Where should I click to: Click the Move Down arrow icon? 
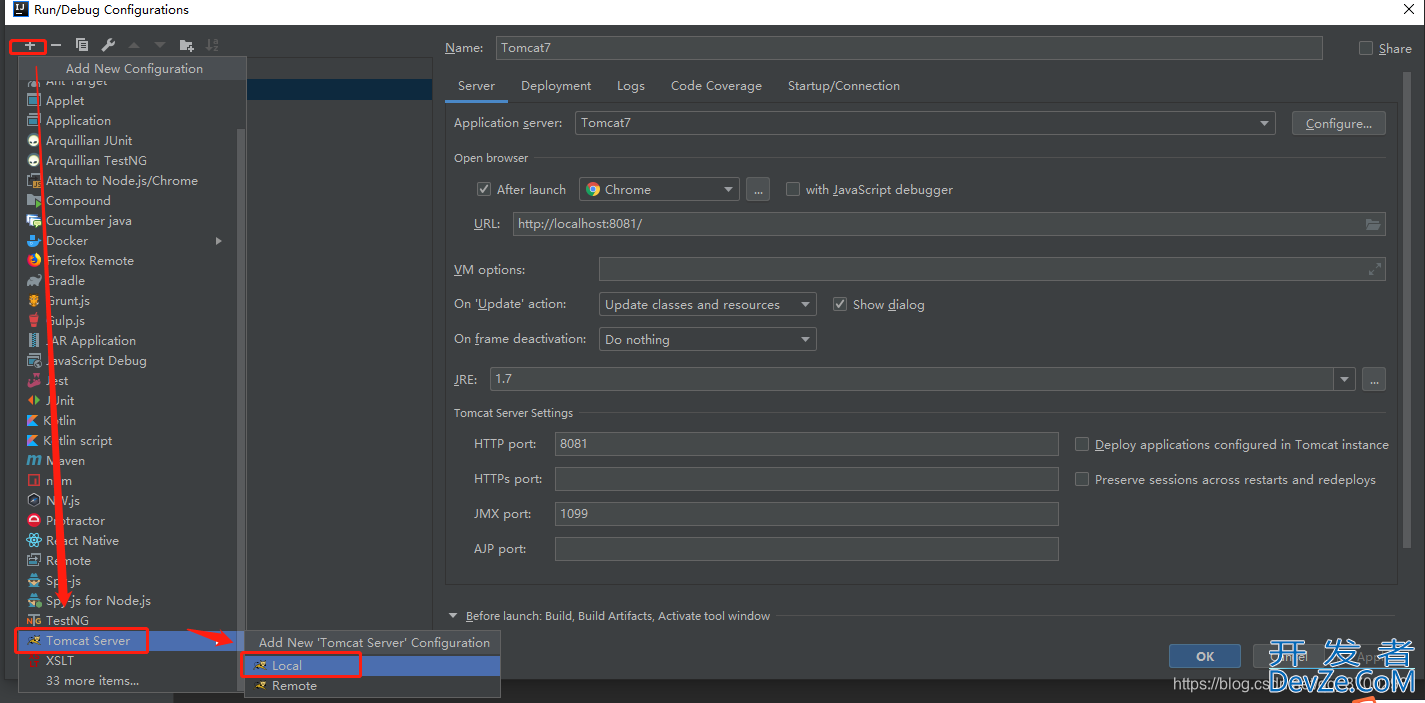(160, 45)
